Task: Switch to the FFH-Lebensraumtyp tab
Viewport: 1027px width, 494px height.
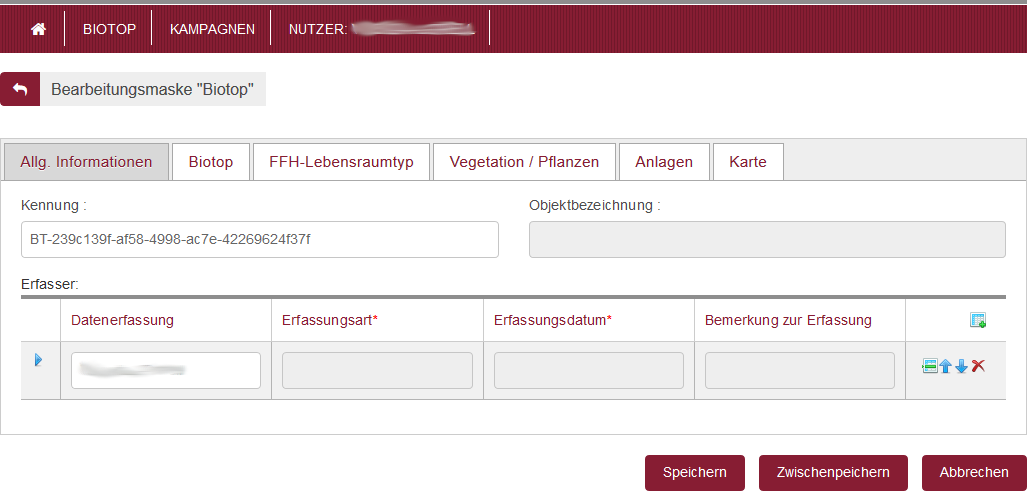Action: [341, 162]
